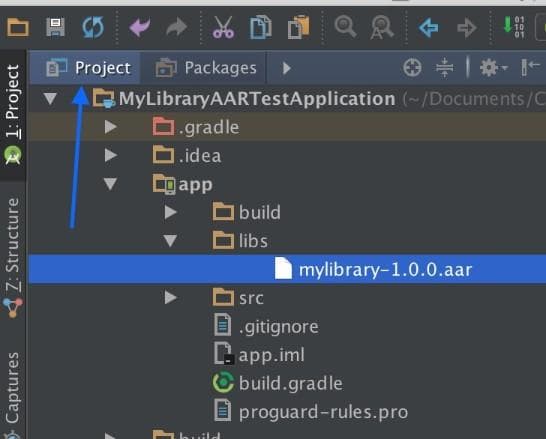546x439 pixels.
Task: Collapse the MyLibraryAARTestApplication root node
Action: [50, 99]
